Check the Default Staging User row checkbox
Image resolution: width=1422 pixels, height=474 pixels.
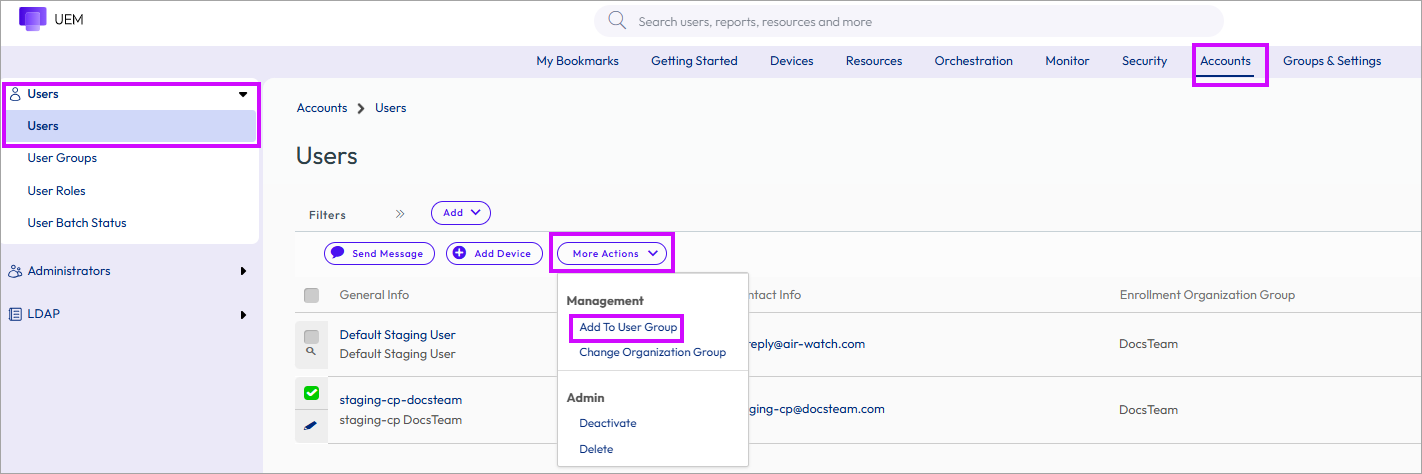coord(311,336)
